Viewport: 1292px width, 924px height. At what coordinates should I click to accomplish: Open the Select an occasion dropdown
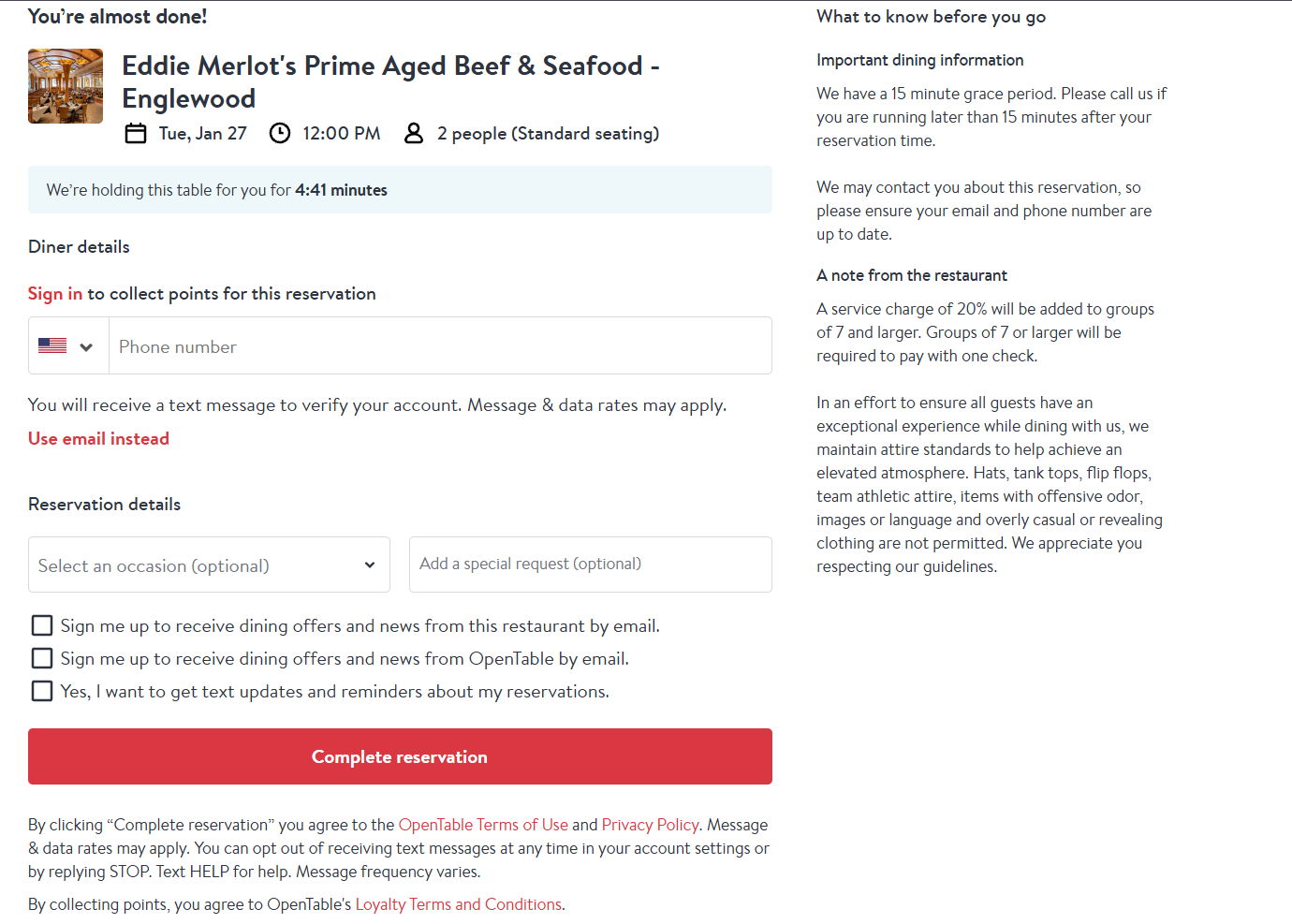pyautogui.click(x=209, y=565)
